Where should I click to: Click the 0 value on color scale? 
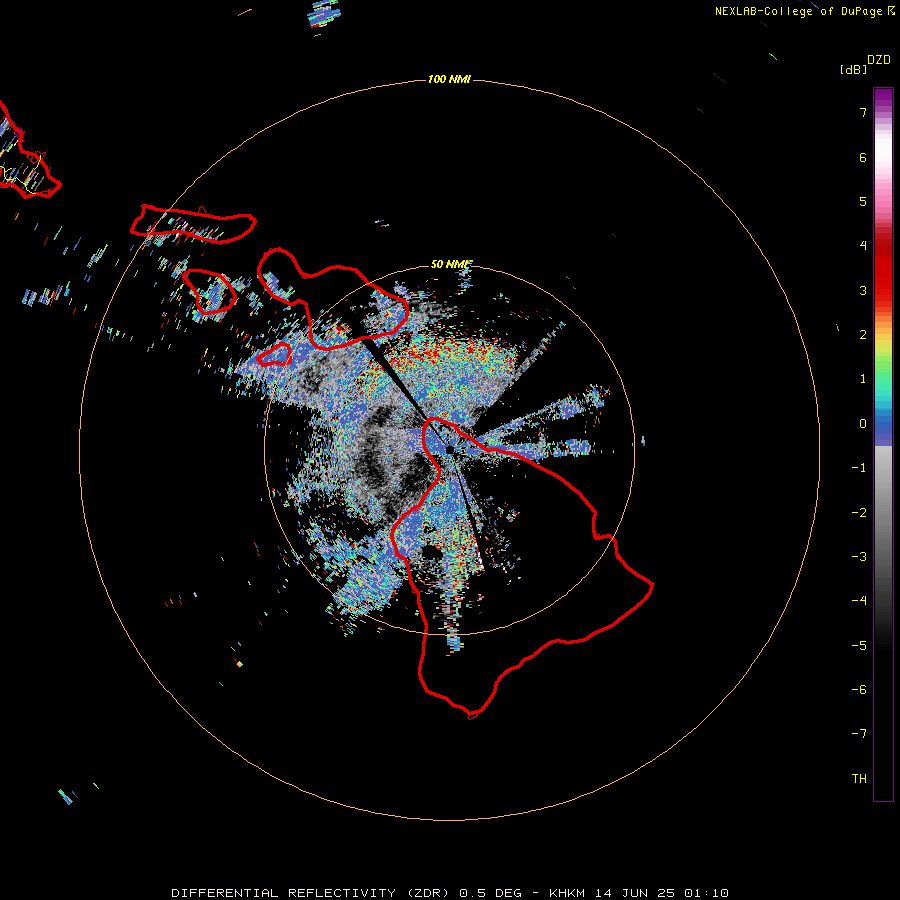click(863, 424)
